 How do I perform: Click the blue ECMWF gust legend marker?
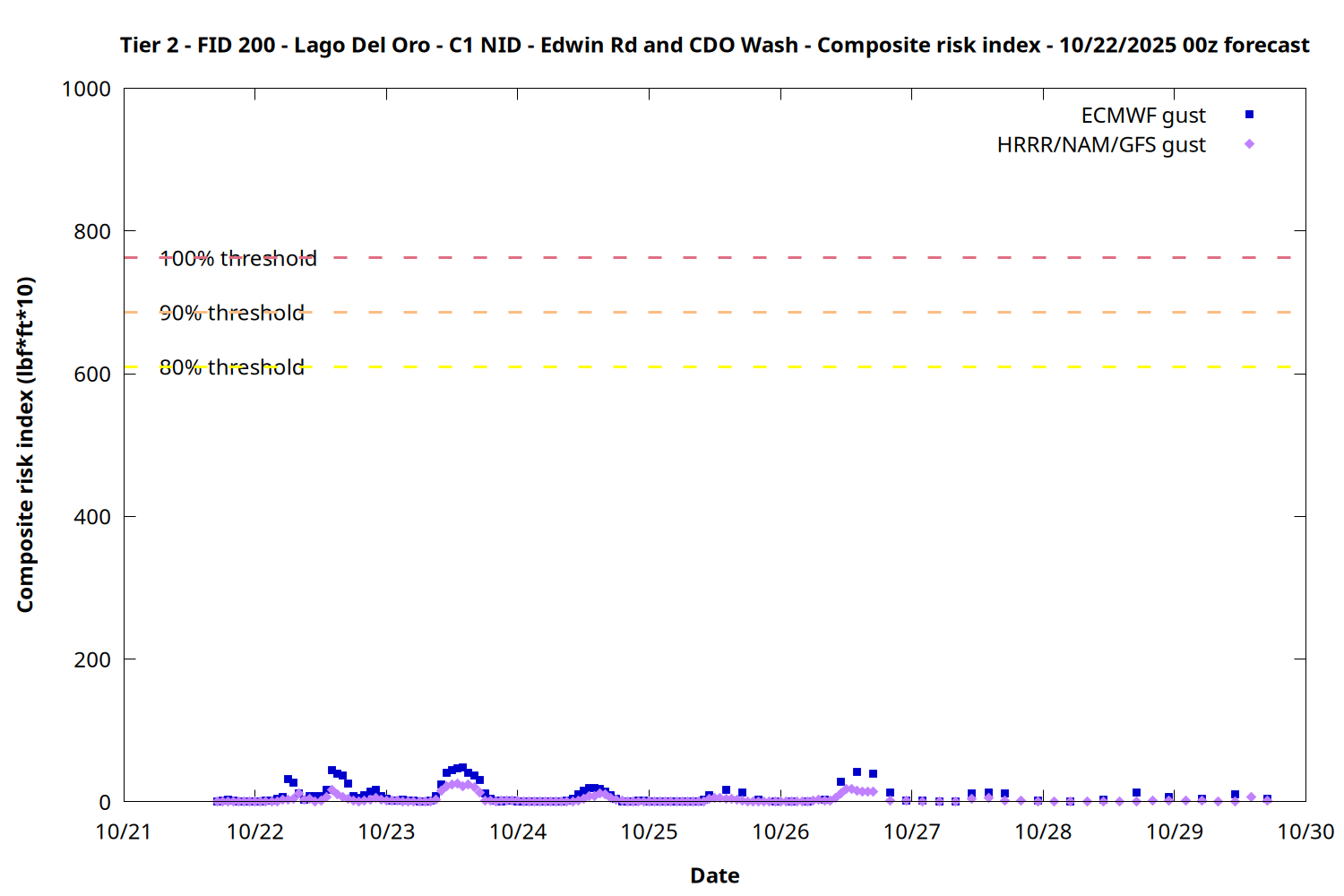[x=1249, y=115]
